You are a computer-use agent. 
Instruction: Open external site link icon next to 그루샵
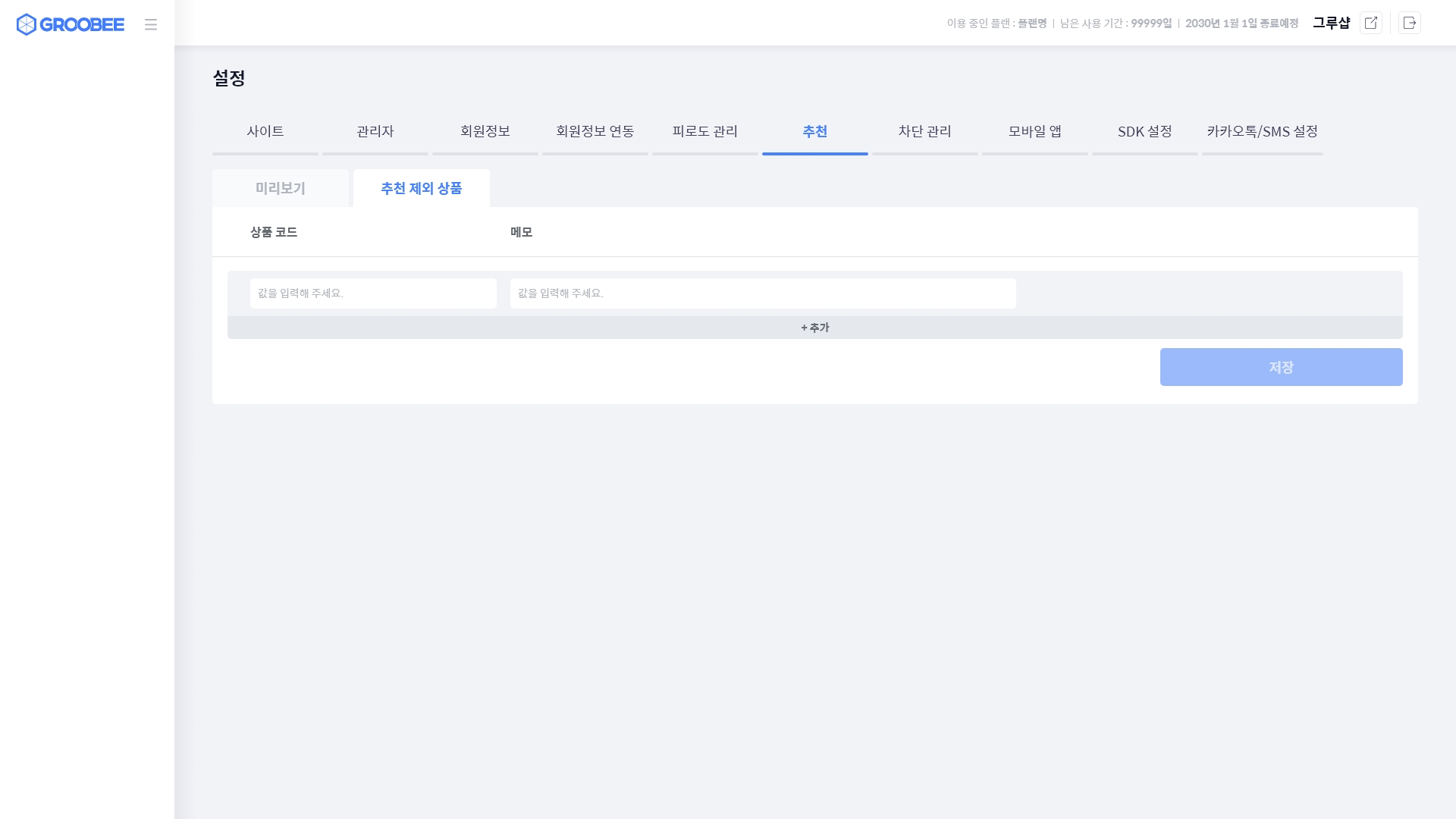click(x=1370, y=23)
